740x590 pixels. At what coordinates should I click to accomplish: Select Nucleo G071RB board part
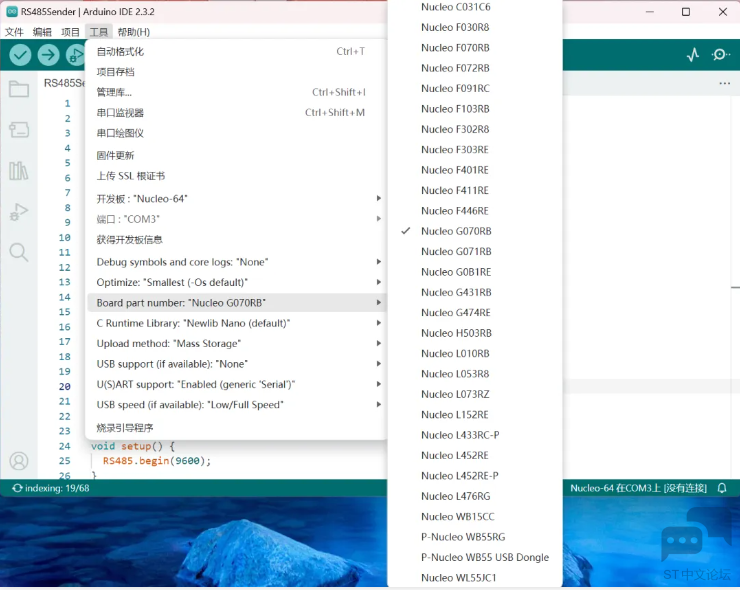tap(475, 252)
